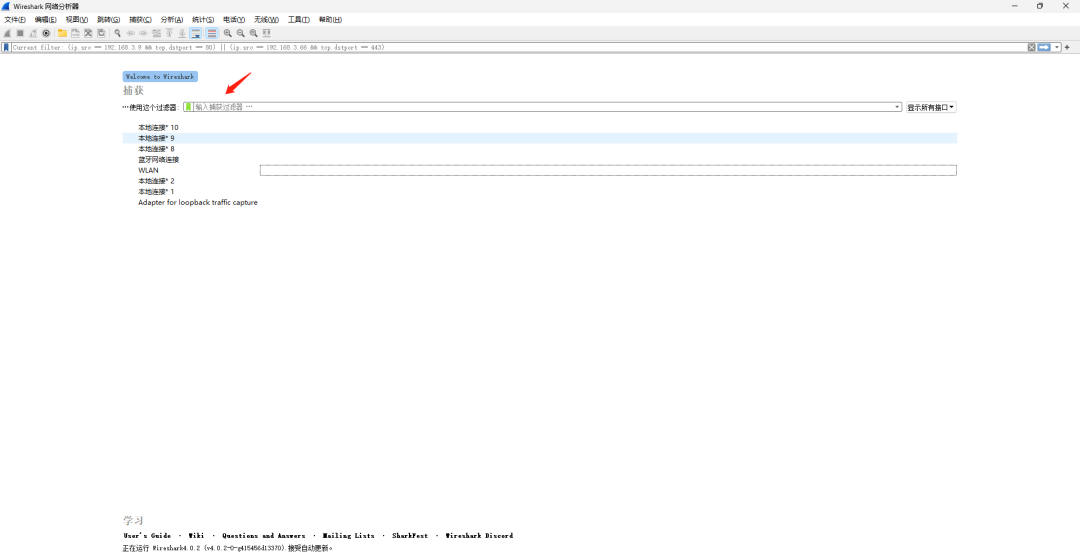Reset text zoom to normal size
Image resolution: width=1080 pixels, height=557 pixels.
(253, 33)
